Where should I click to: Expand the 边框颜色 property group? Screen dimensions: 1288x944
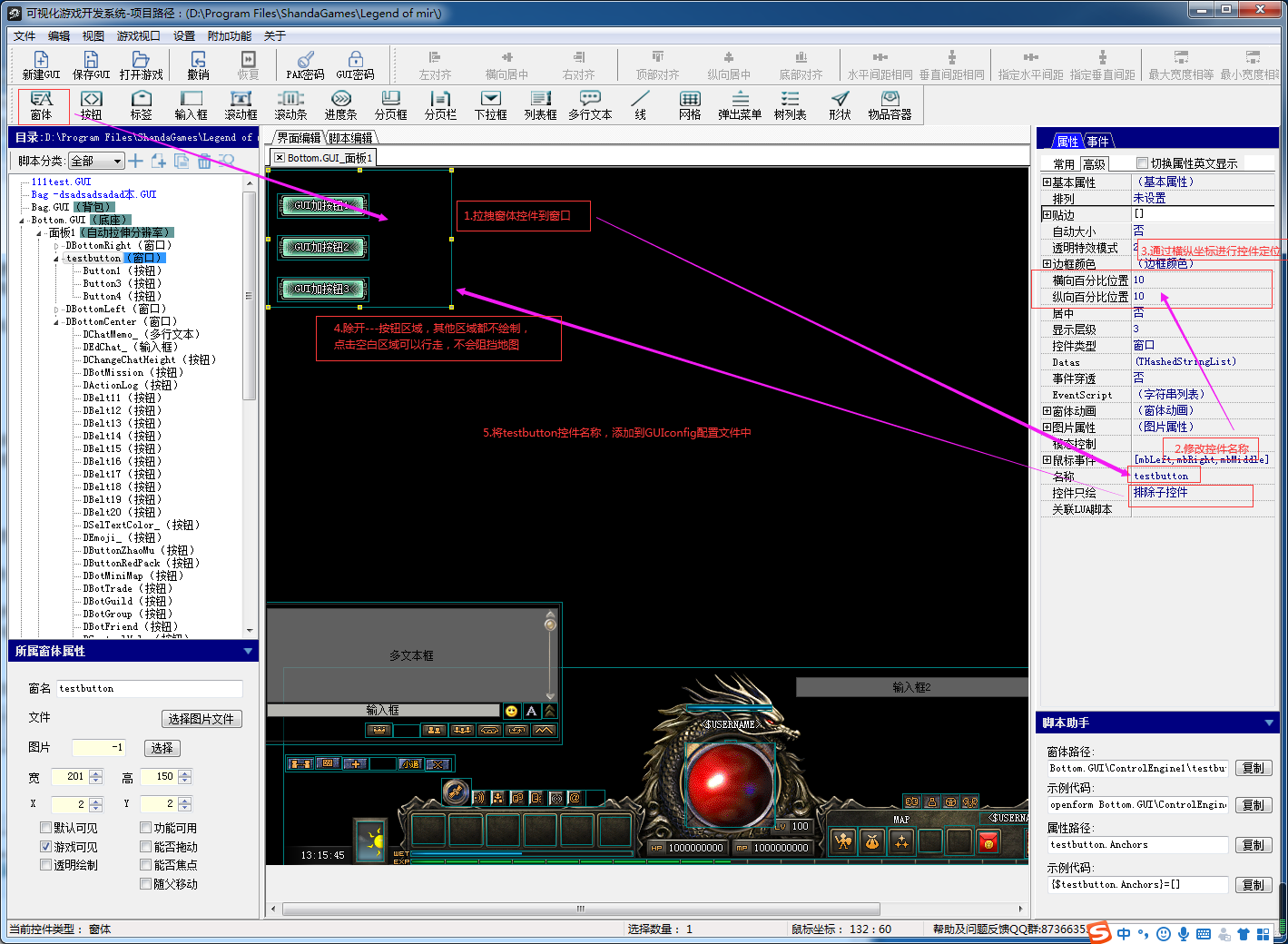click(x=1047, y=264)
